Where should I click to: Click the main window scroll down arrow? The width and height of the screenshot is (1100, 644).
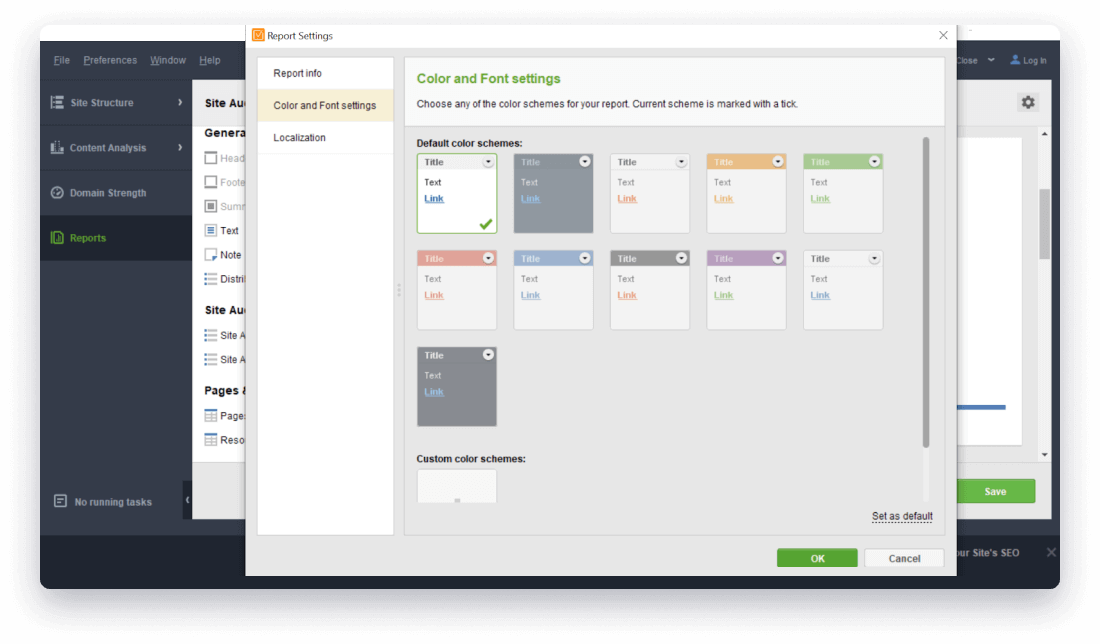coord(1045,455)
